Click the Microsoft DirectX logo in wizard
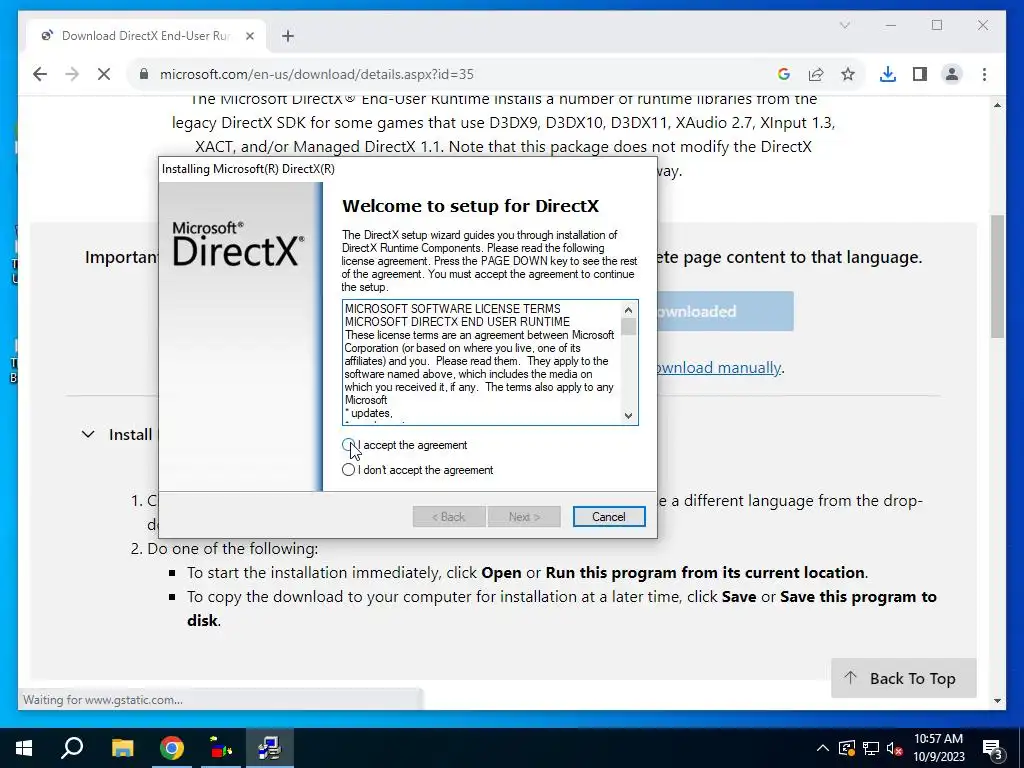 238,244
